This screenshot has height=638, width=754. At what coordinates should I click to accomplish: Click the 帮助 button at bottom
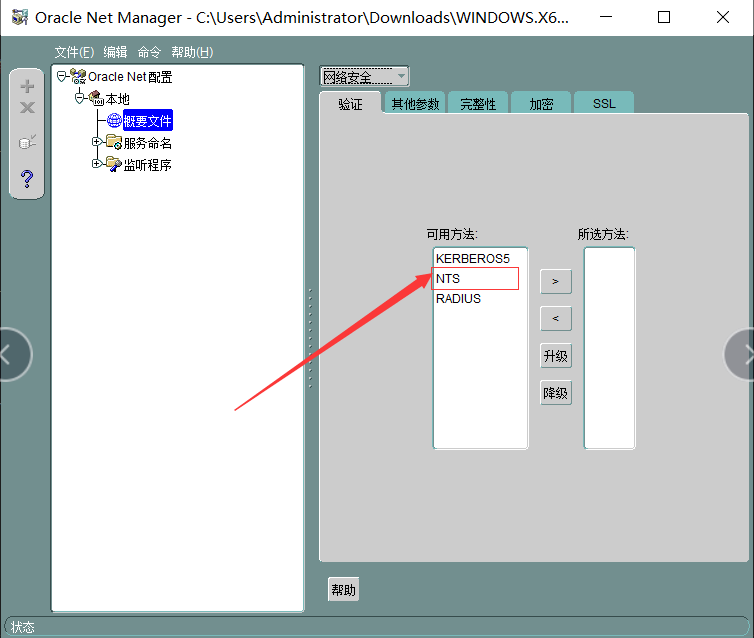pyautogui.click(x=343, y=589)
